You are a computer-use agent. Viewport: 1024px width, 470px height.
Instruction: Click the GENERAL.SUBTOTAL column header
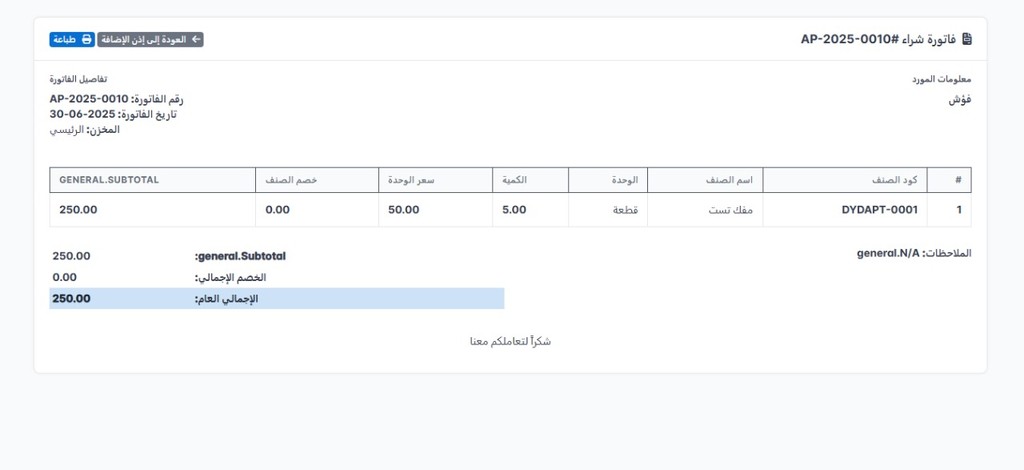pyautogui.click(x=109, y=180)
